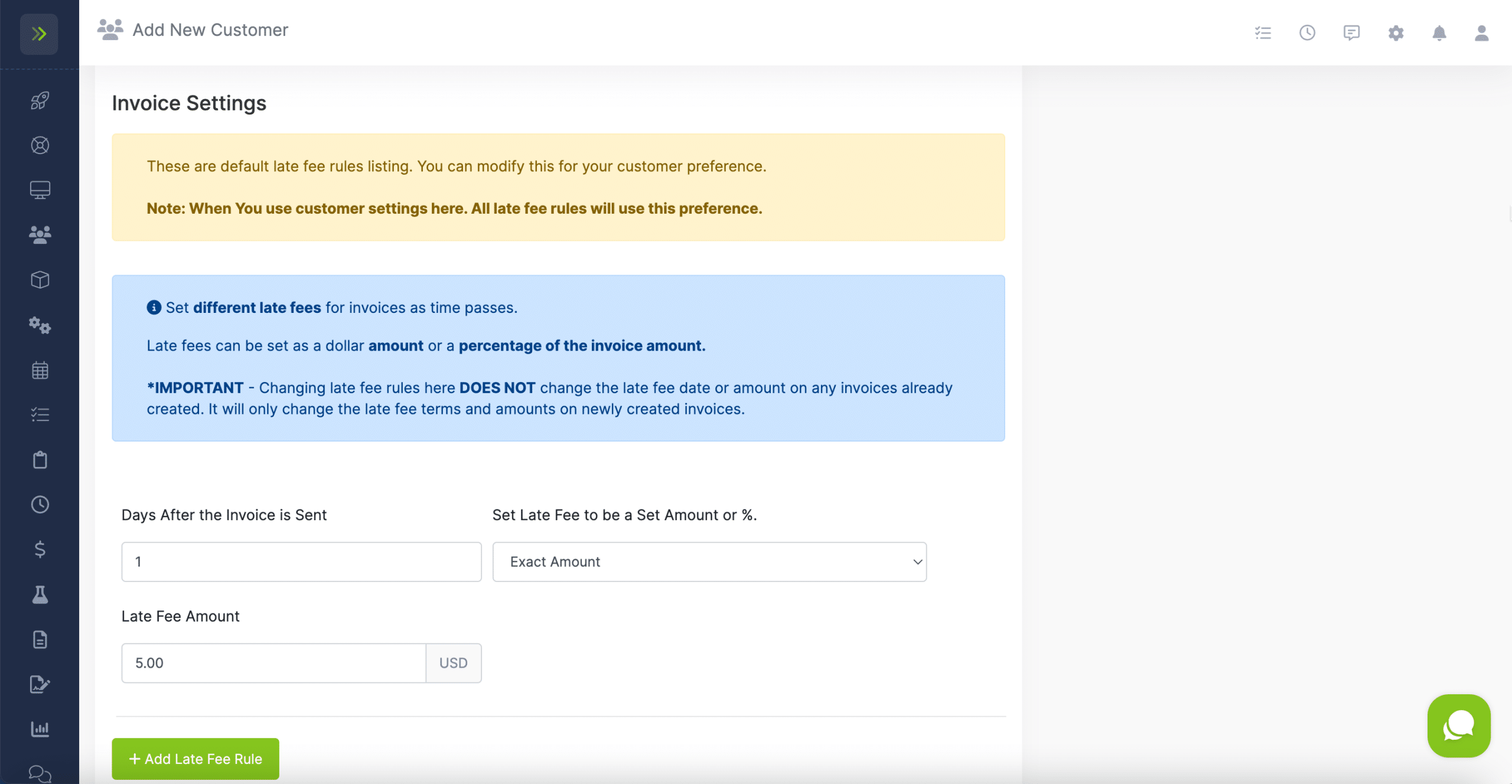
Task: Click the Add Late Fee Rule button
Action: 195,759
